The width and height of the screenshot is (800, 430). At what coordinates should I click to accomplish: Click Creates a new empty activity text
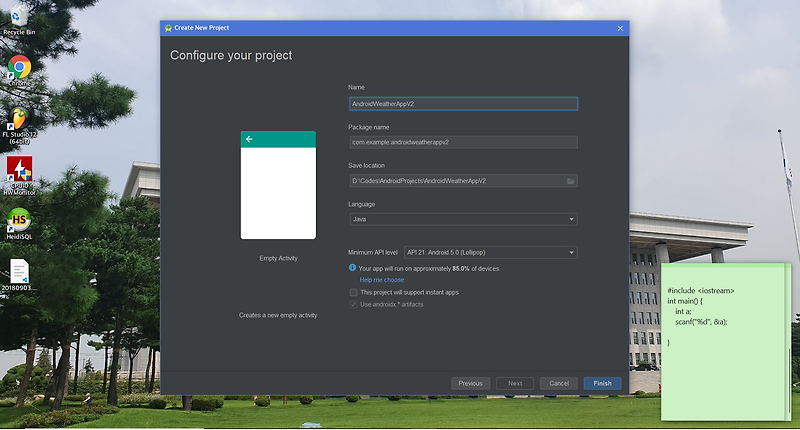point(278,315)
